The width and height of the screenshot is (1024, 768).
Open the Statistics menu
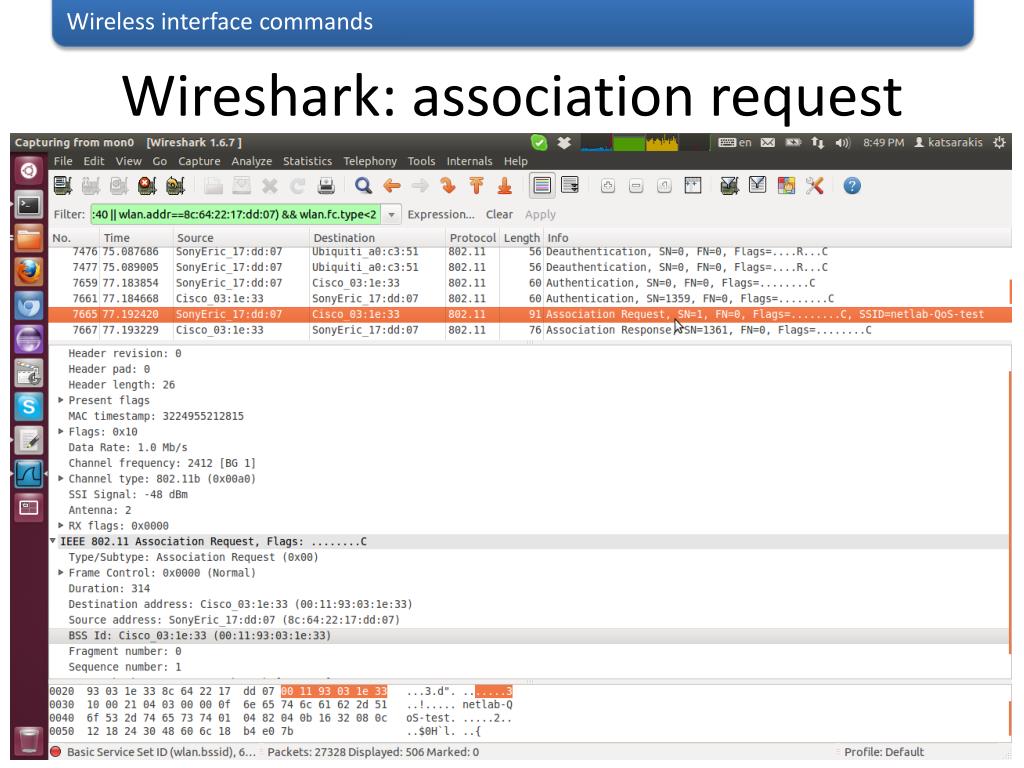[307, 161]
